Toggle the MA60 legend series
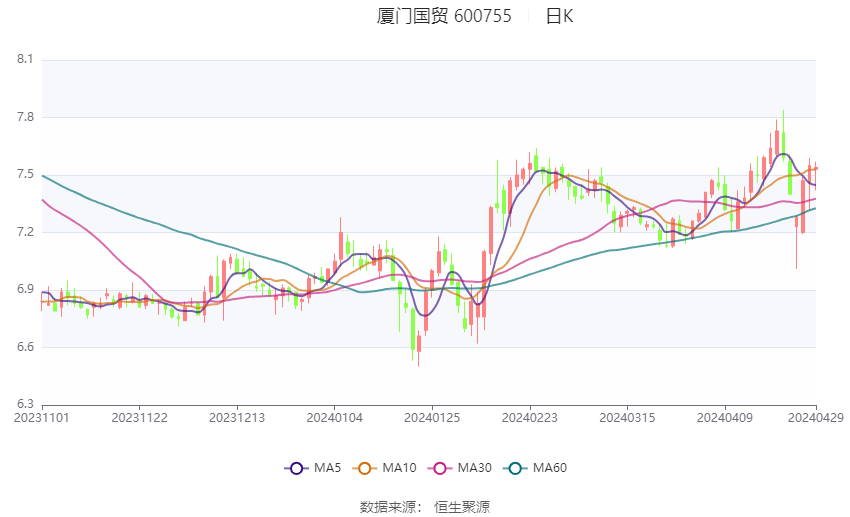850x517 pixels. (x=535, y=468)
